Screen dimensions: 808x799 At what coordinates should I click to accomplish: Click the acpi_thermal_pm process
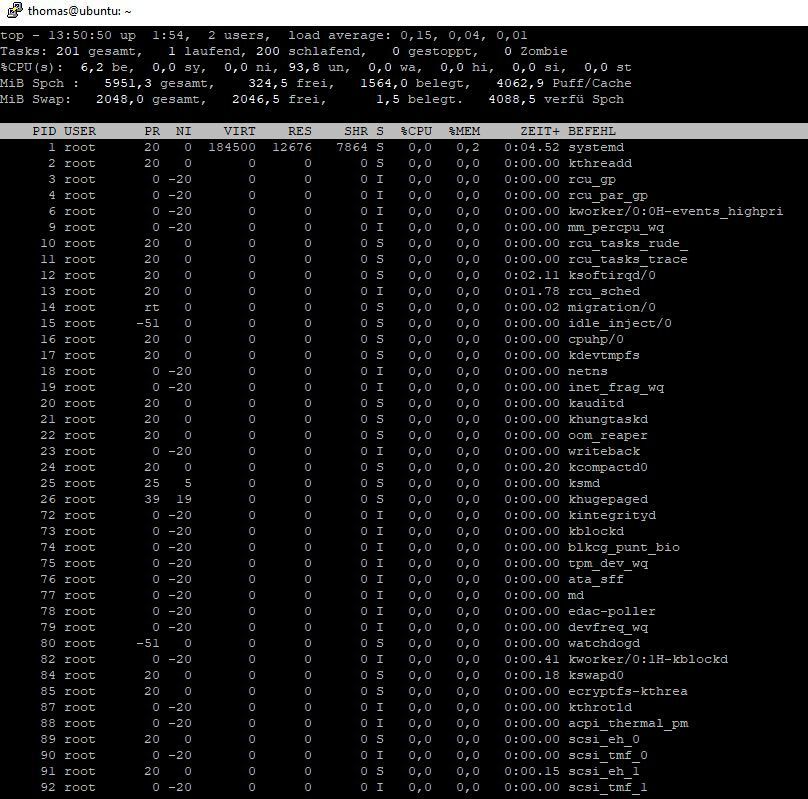pos(628,723)
